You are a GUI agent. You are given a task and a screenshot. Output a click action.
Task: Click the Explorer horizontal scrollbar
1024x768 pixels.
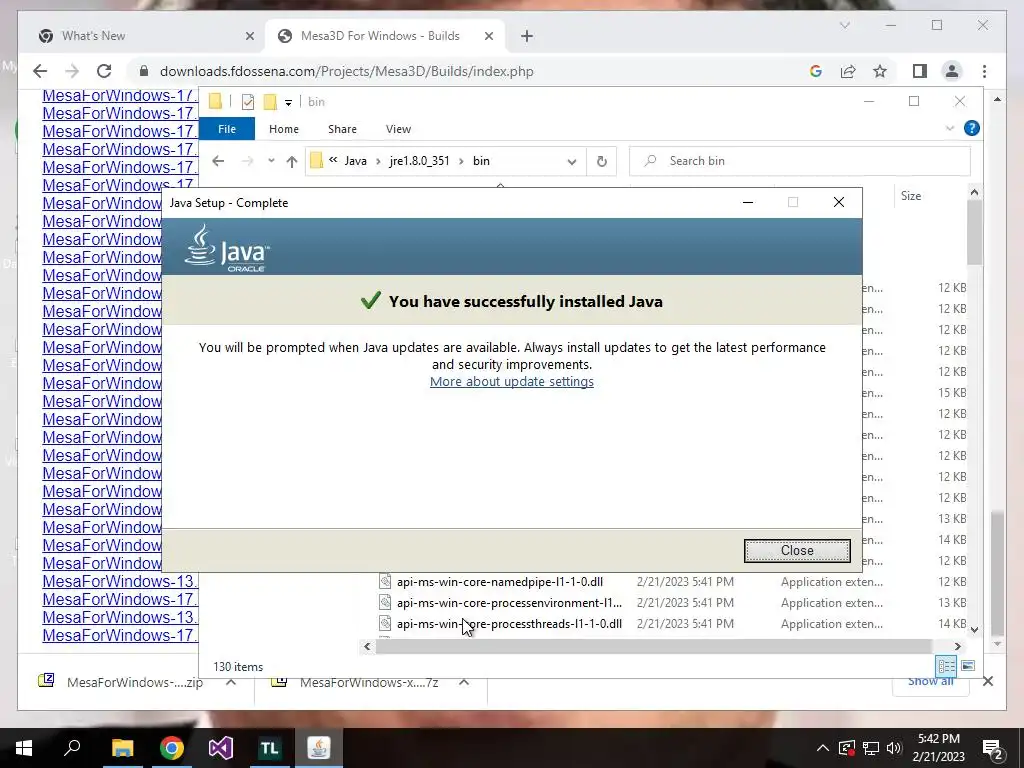pos(653,647)
